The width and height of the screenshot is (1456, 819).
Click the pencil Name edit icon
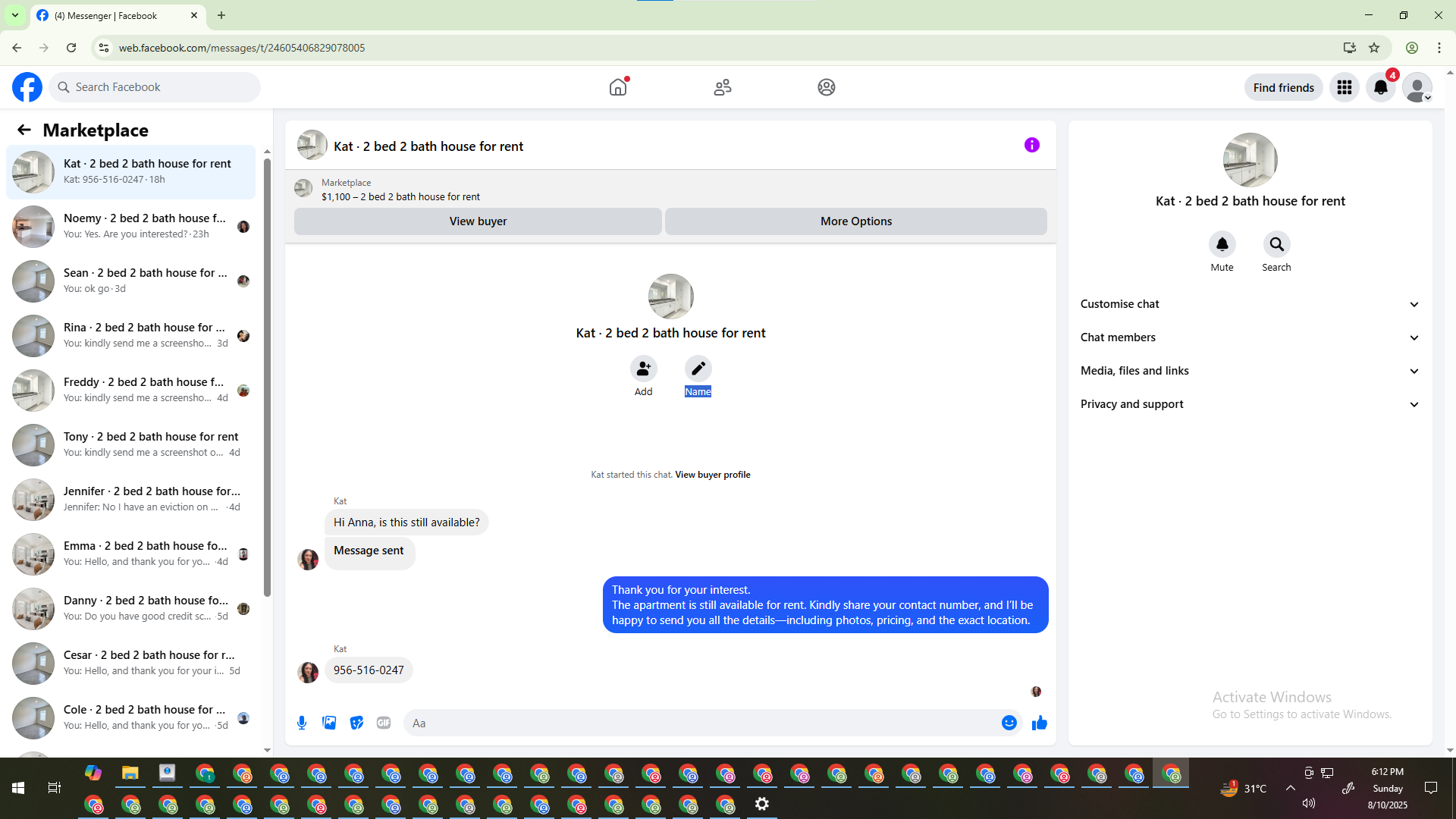[x=698, y=369]
